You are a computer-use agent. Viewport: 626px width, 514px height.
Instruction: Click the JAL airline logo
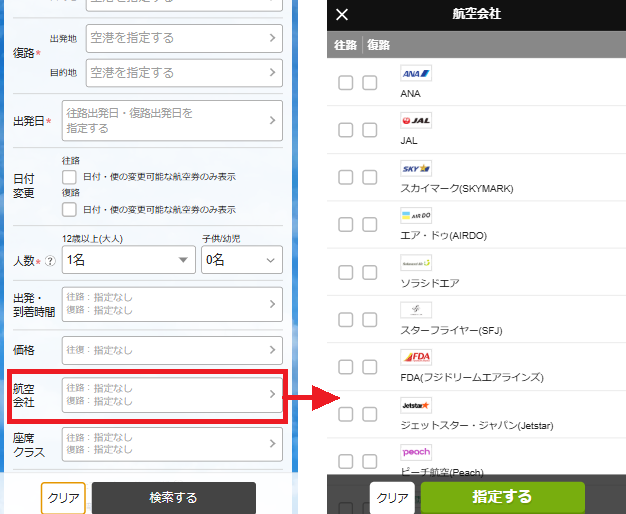(415, 121)
